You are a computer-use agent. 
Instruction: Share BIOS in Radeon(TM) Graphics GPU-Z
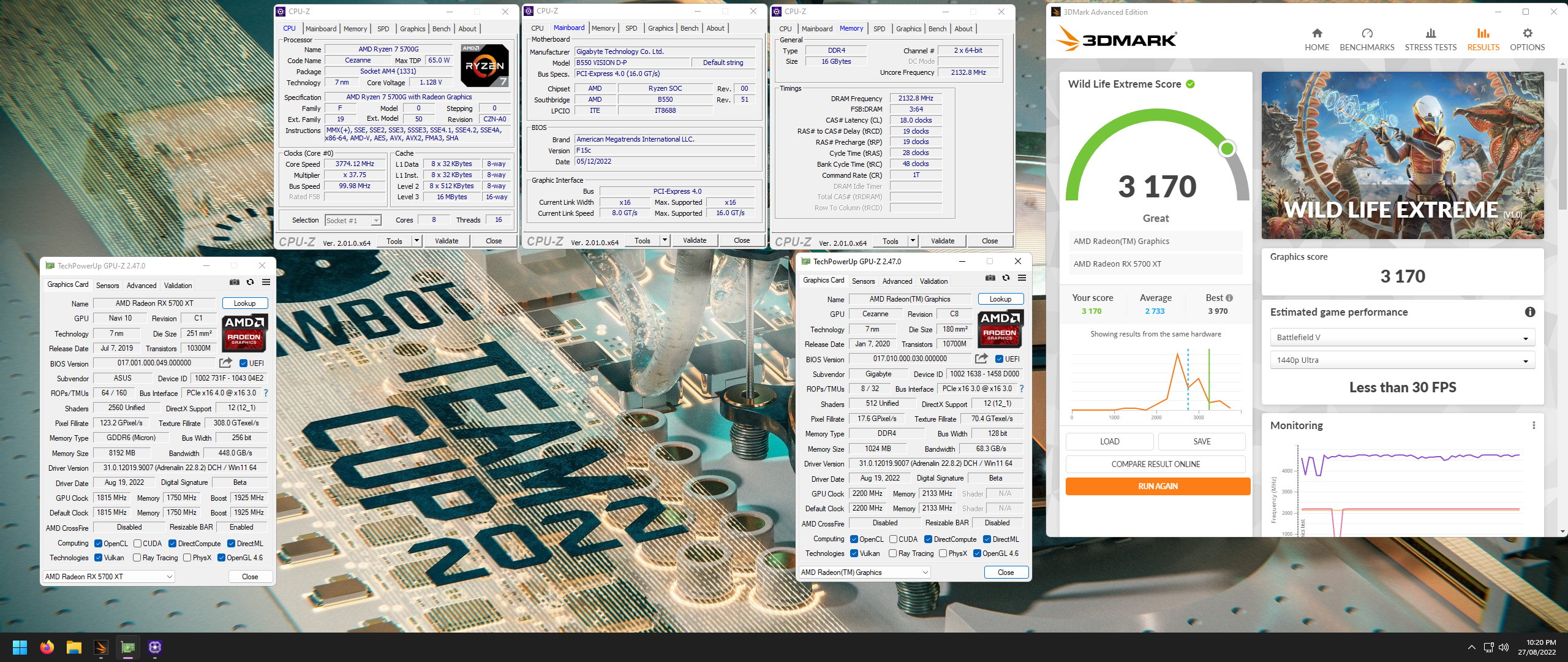[981, 359]
